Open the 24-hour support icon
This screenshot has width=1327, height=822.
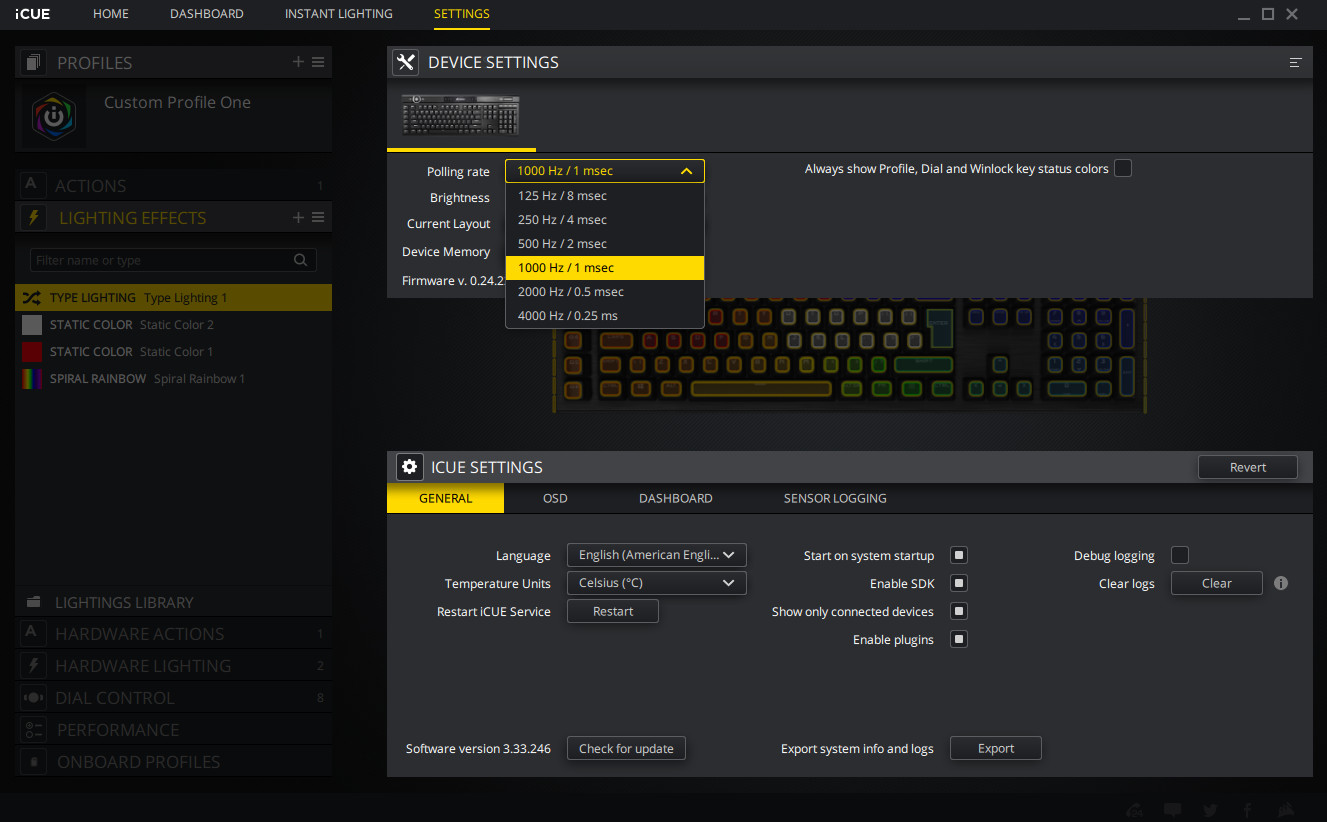pos(1135,810)
